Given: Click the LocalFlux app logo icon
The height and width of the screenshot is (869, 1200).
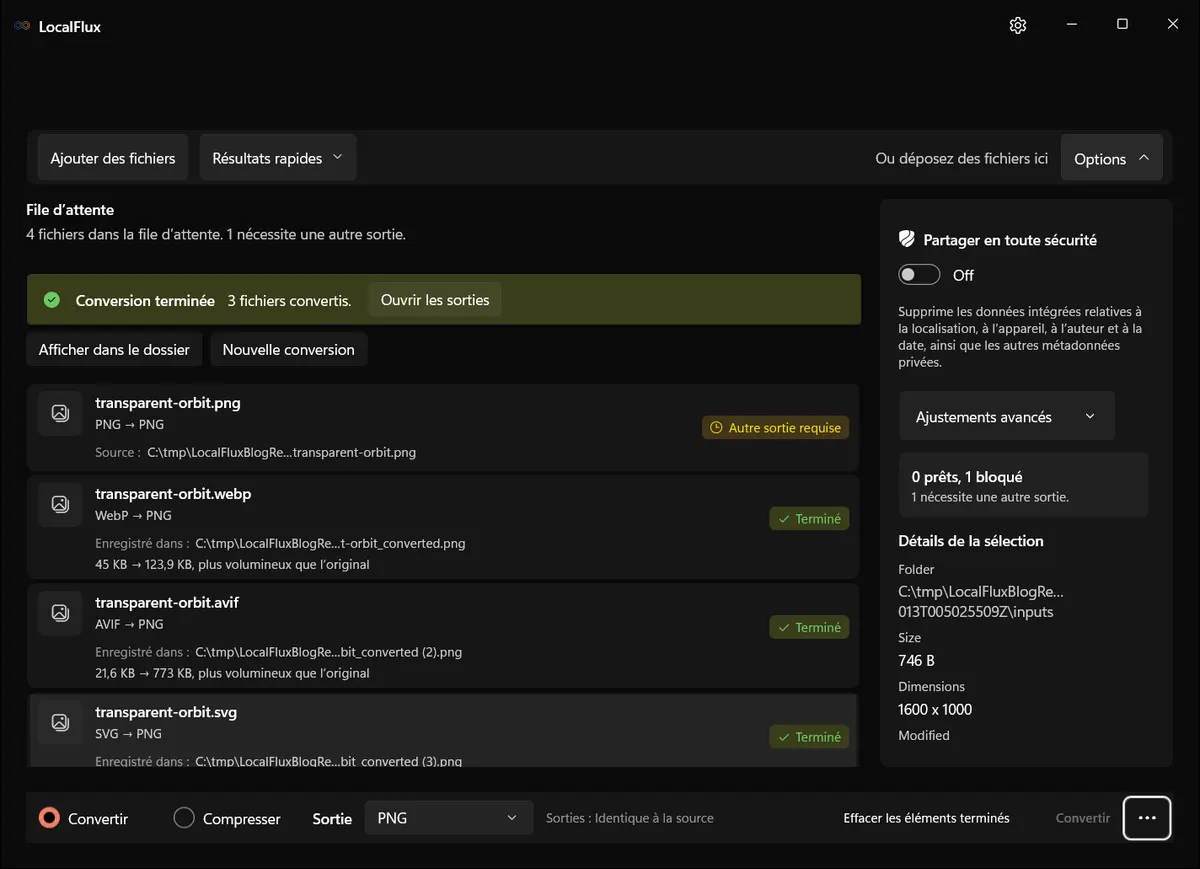Looking at the screenshot, I should click(x=22, y=26).
